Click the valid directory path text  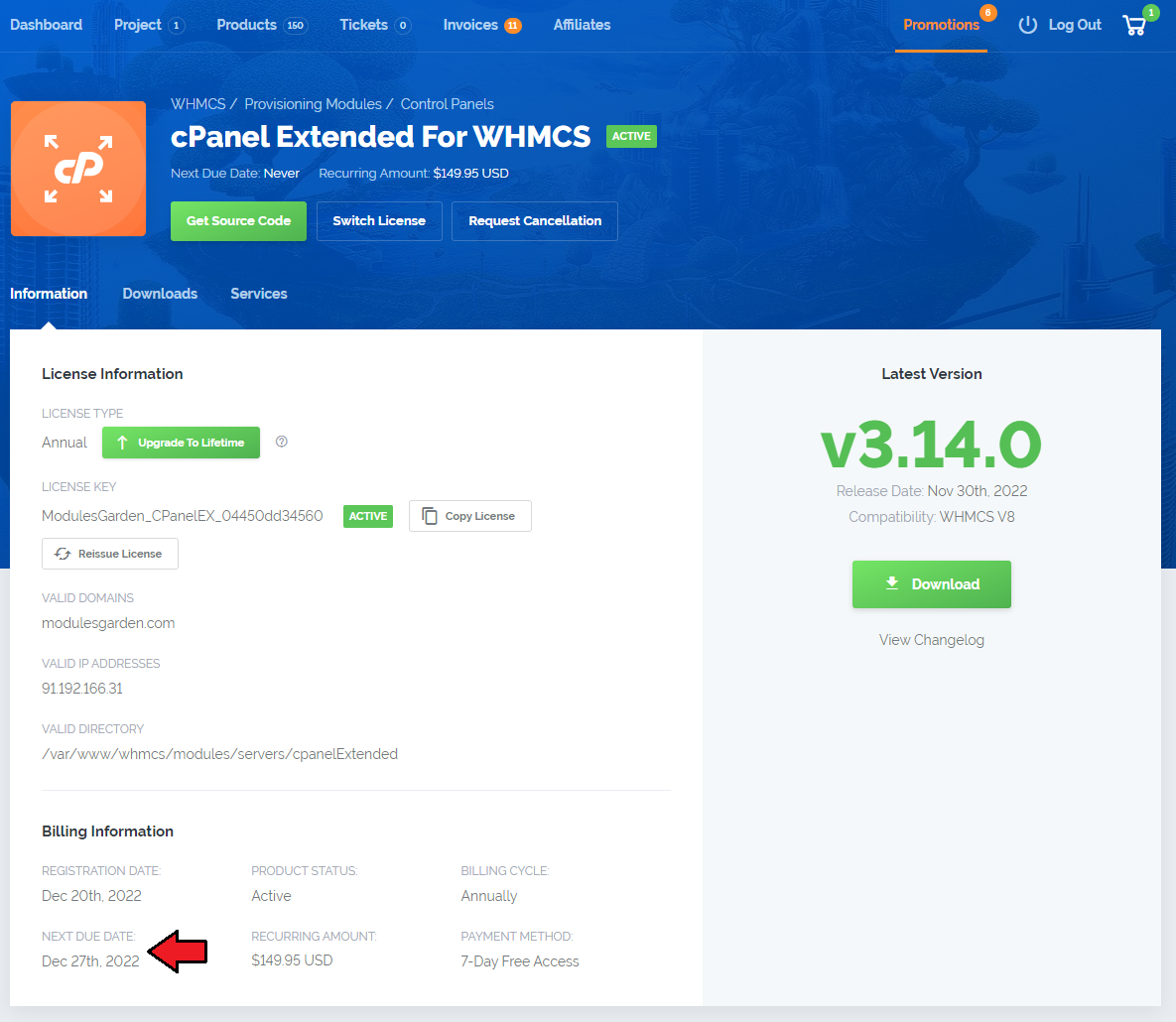click(x=219, y=753)
